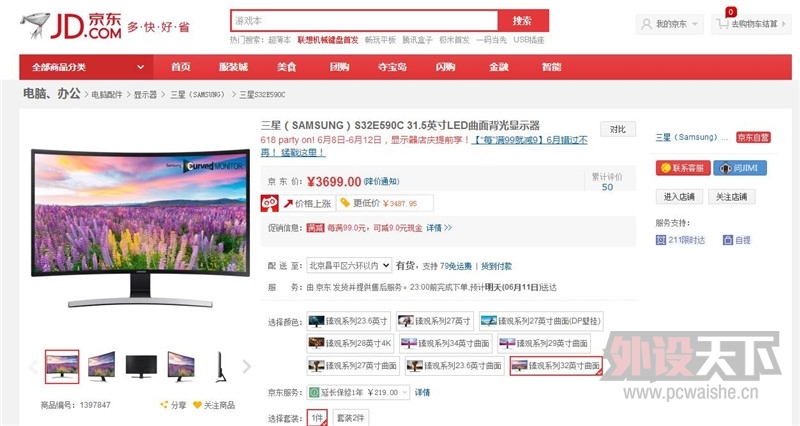Open delivery region dropdown 北京昌平区六环以内
The height and width of the screenshot is (426, 800).
click(349, 265)
